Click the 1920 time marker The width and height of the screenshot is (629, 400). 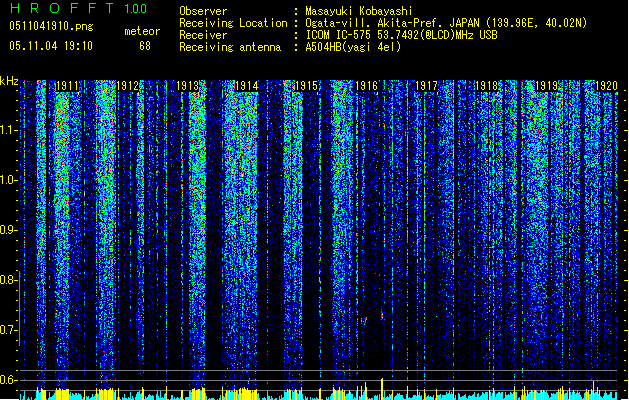point(606,86)
